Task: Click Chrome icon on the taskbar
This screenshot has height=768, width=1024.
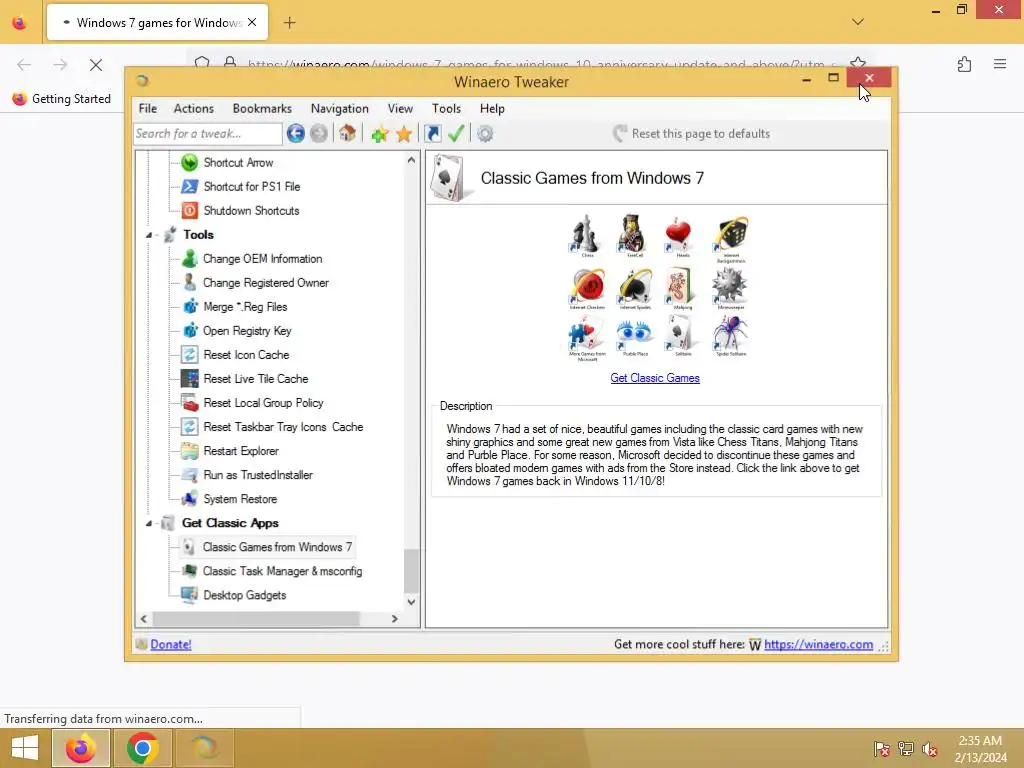Action: tap(143, 748)
